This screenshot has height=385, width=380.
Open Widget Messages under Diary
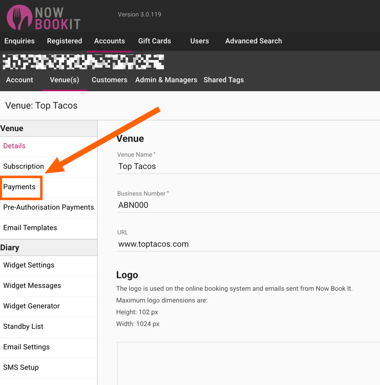tap(48, 286)
